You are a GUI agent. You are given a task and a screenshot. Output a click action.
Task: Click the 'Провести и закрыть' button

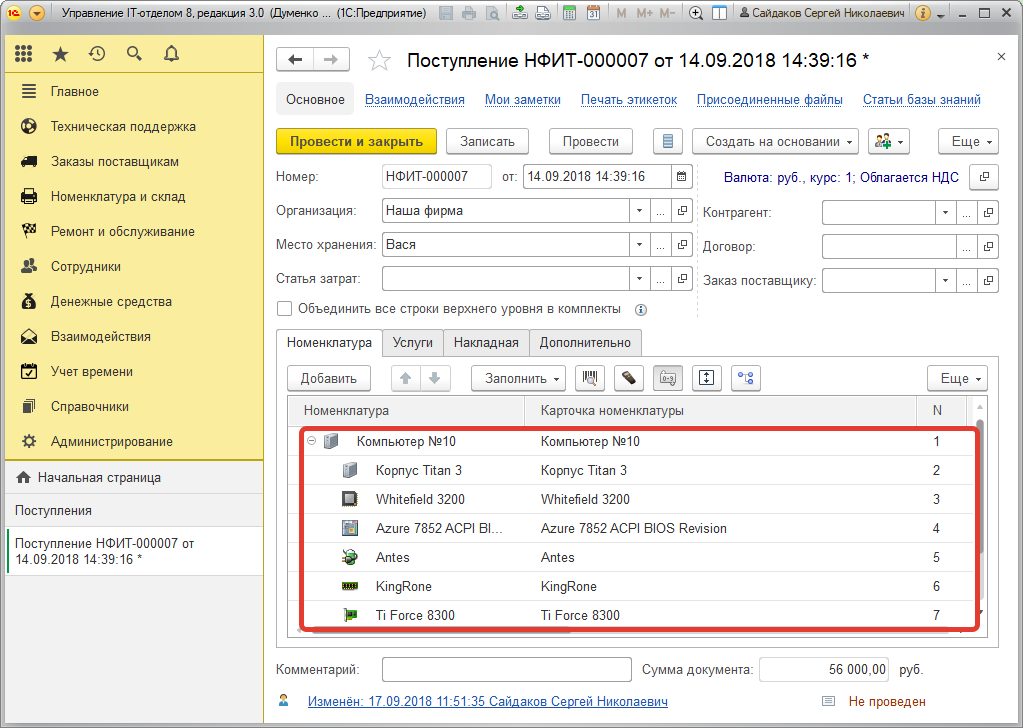point(356,141)
